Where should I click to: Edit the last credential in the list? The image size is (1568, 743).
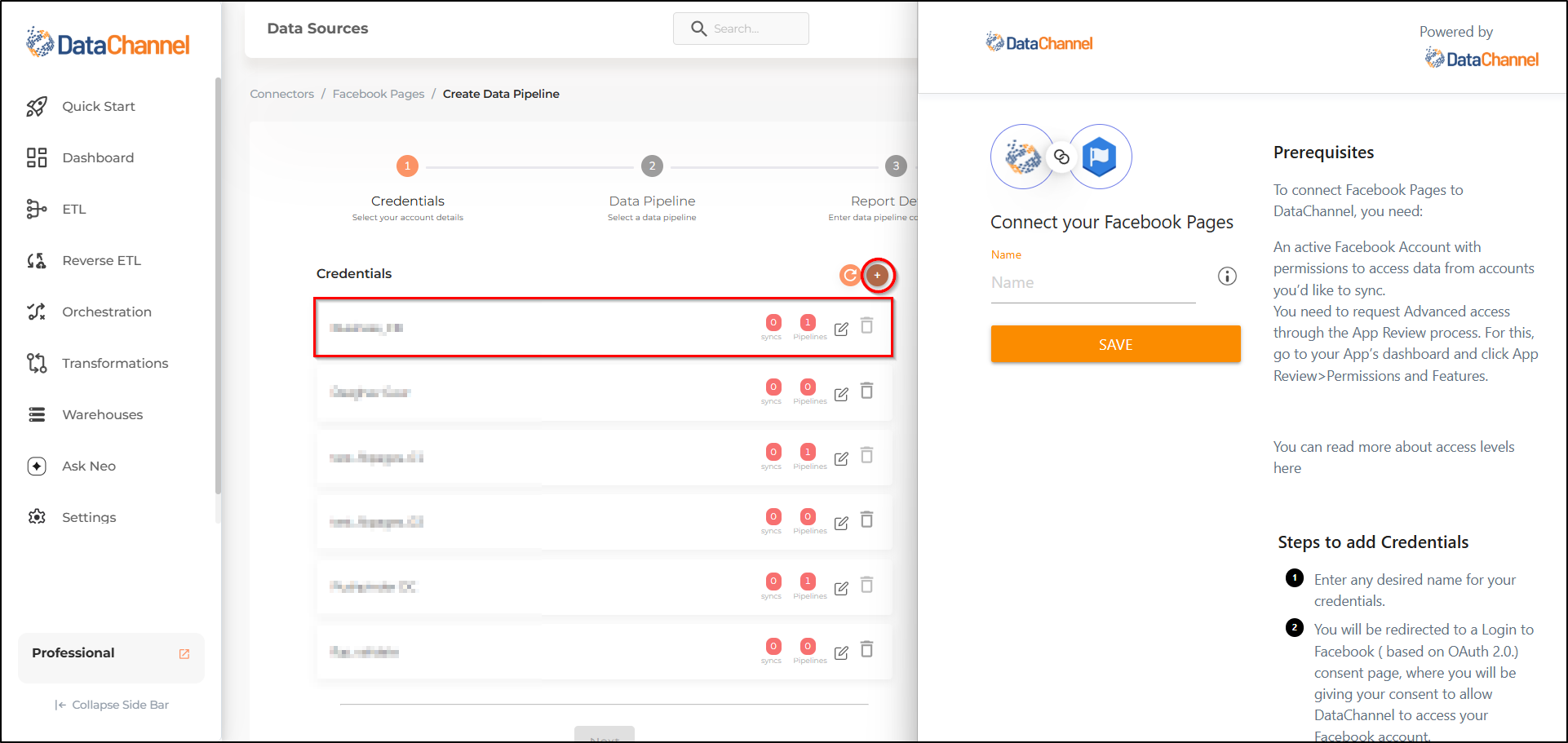coord(841,652)
